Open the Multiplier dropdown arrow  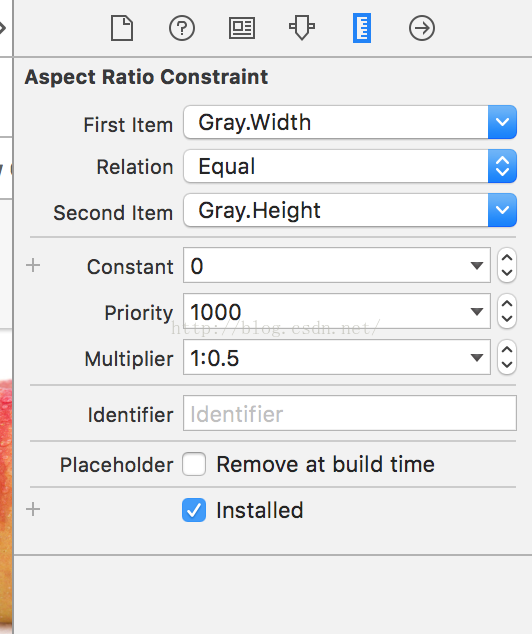(477, 357)
